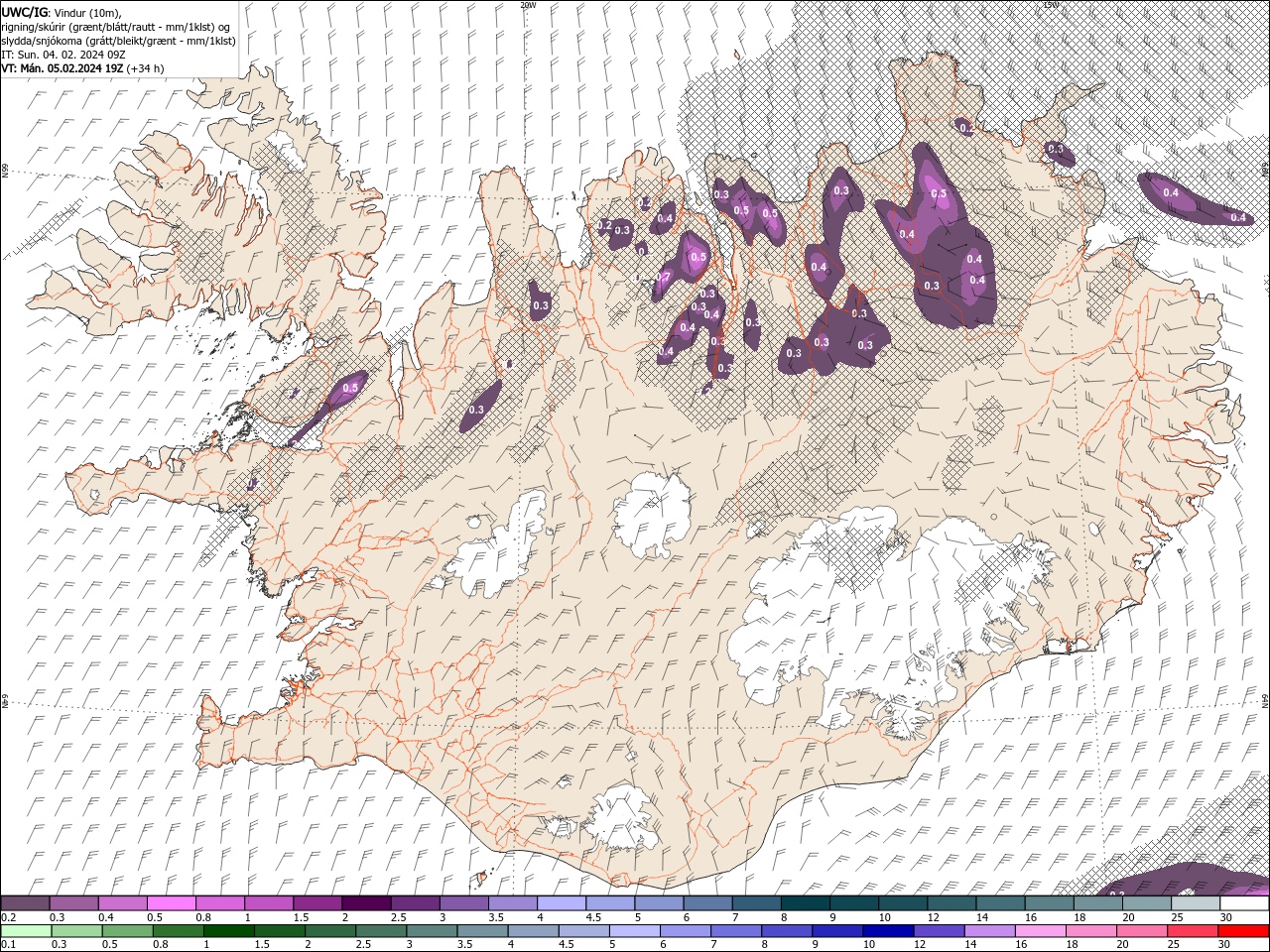The height and width of the screenshot is (952, 1270).
Task: Click the '1.5' value in the upper scale
Action: tap(301, 917)
